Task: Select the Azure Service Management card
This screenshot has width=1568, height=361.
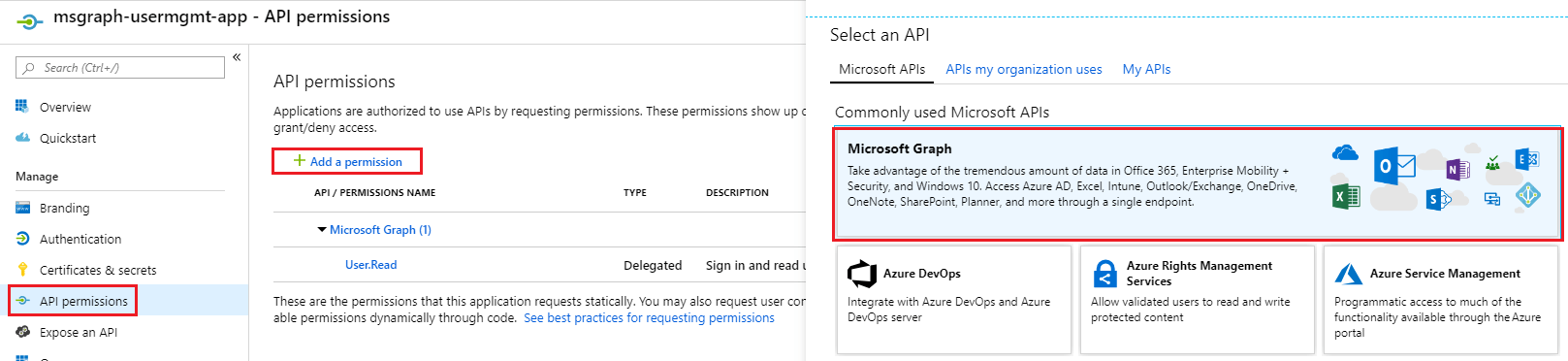Action: (x=1441, y=300)
